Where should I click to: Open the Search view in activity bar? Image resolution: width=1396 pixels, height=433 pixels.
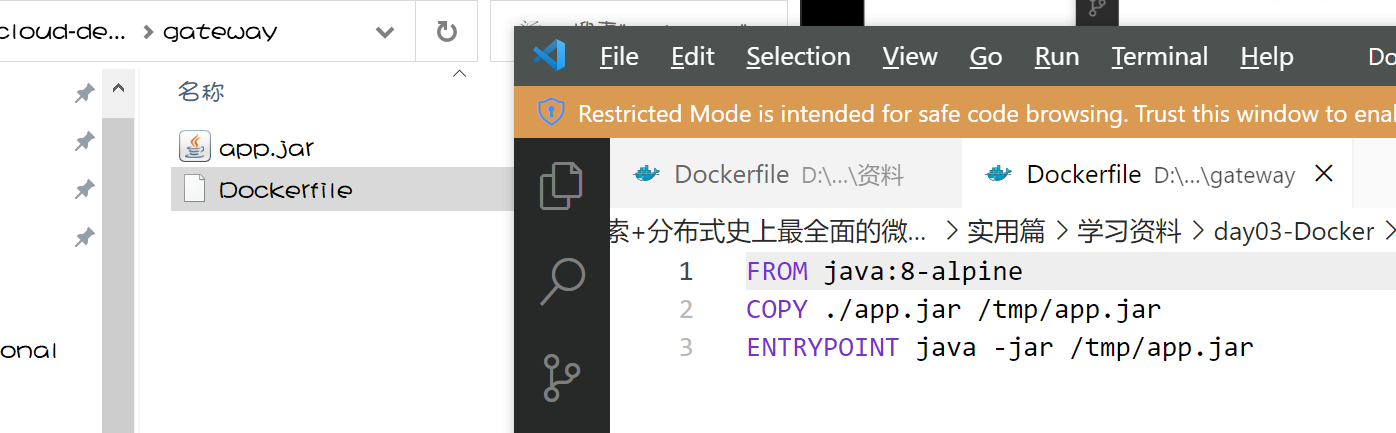561,282
